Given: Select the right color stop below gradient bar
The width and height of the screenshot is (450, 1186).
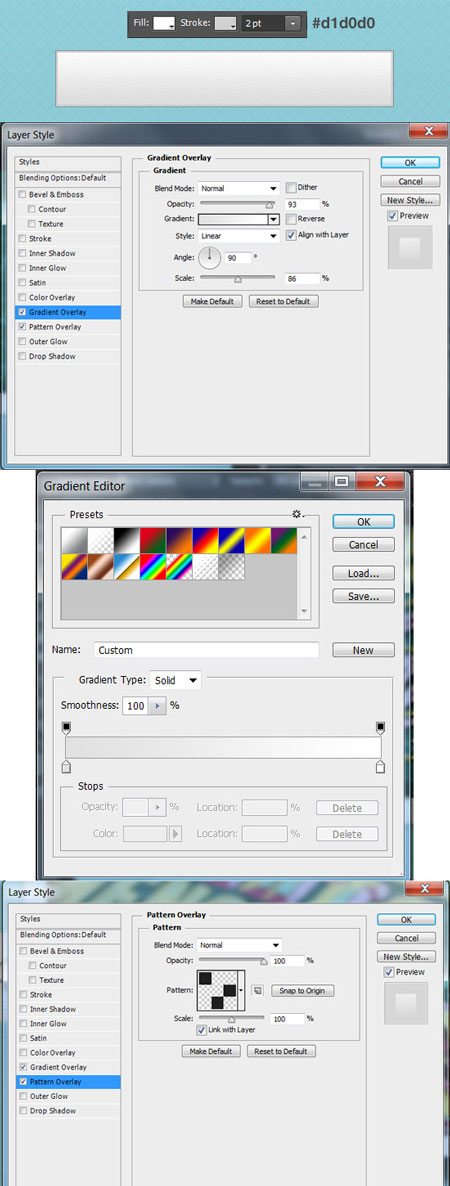Looking at the screenshot, I should (x=380, y=767).
